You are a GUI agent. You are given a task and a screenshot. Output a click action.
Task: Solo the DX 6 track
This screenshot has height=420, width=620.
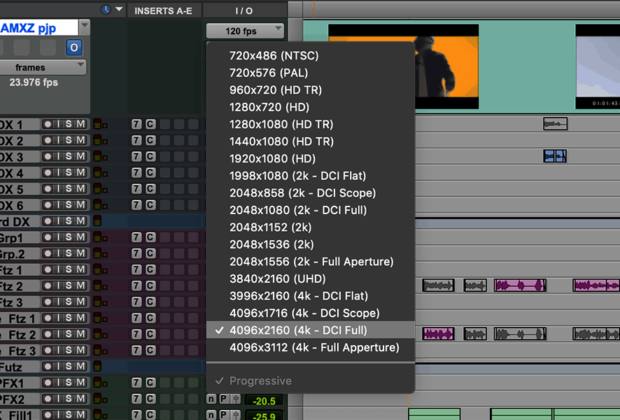click(x=70, y=205)
